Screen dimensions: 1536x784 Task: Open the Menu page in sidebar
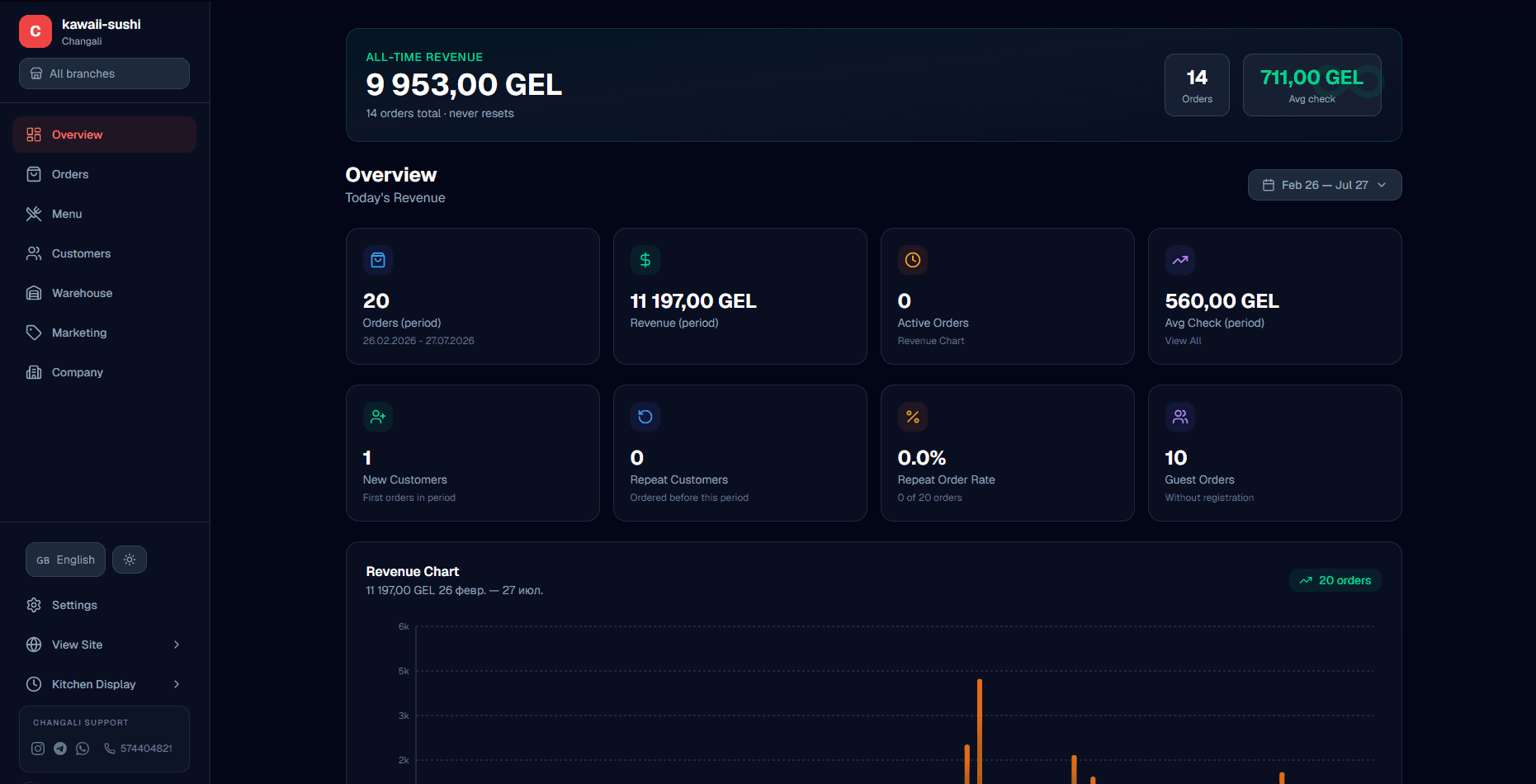[x=104, y=214]
